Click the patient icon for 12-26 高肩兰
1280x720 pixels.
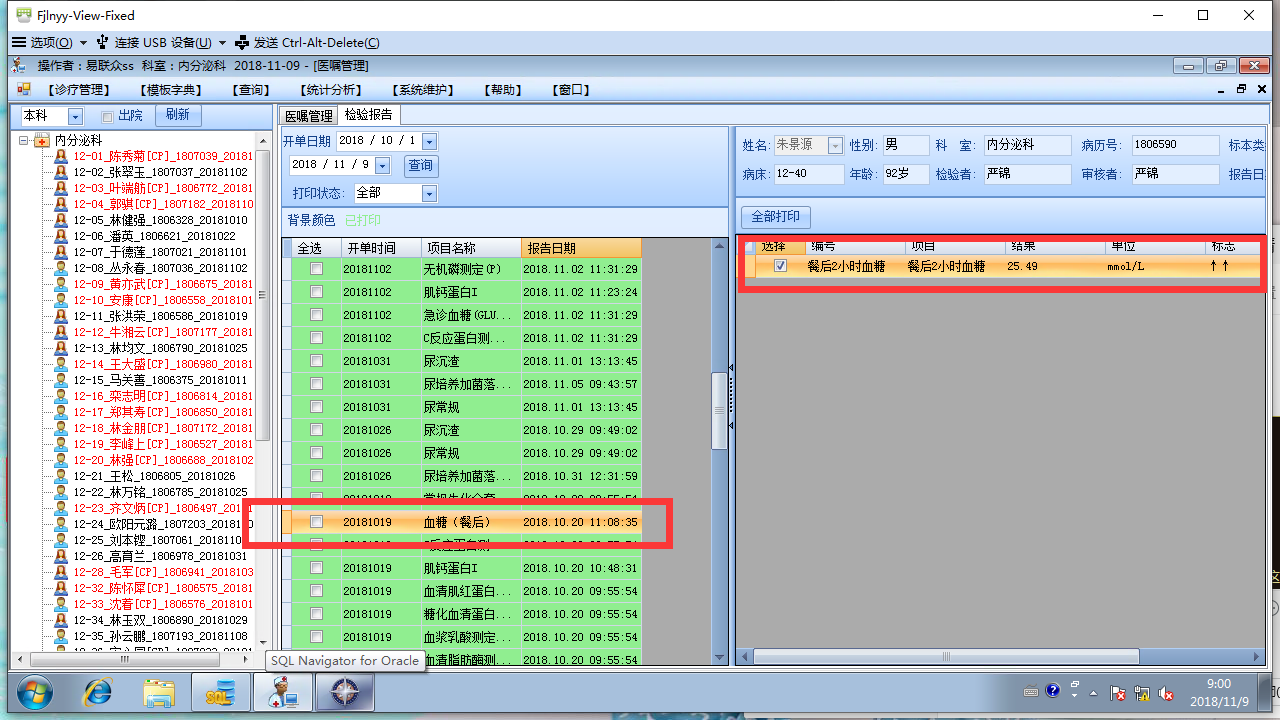pos(62,556)
